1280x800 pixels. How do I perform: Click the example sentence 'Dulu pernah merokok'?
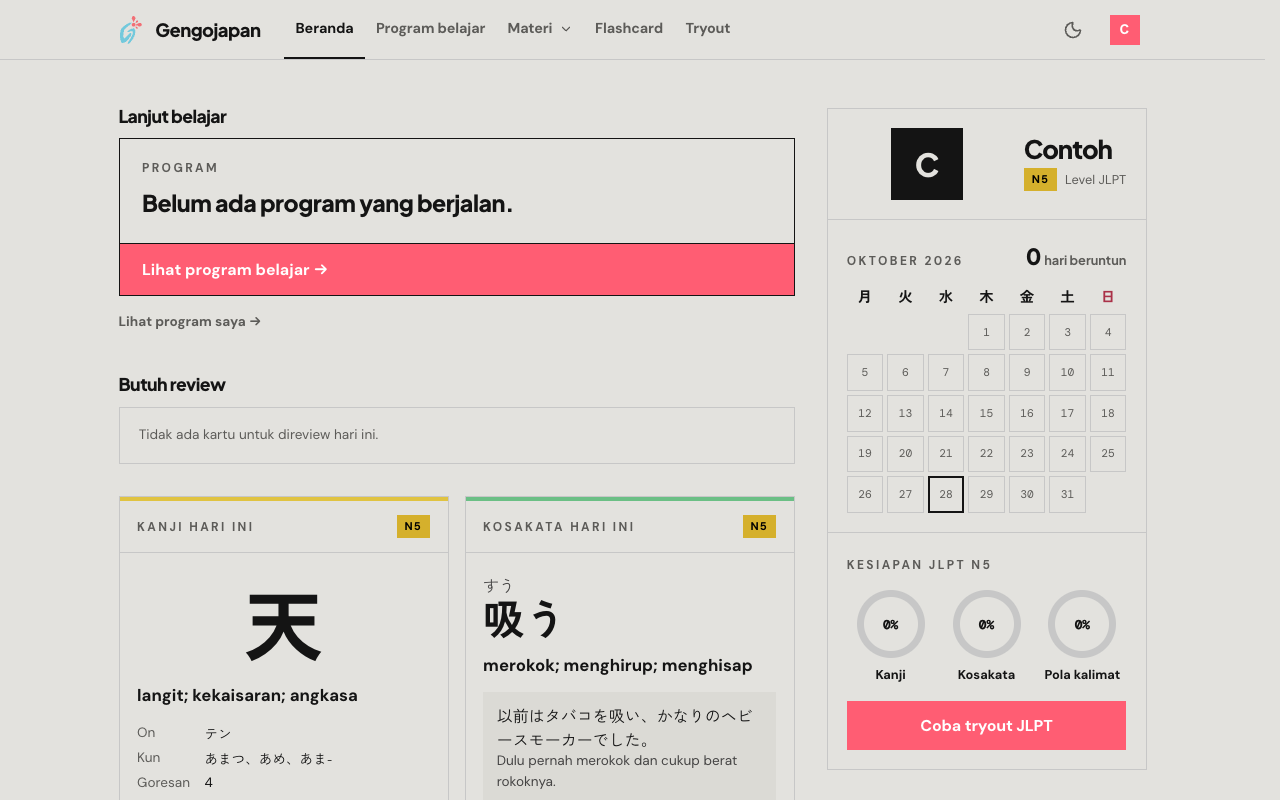pyautogui.click(x=617, y=771)
